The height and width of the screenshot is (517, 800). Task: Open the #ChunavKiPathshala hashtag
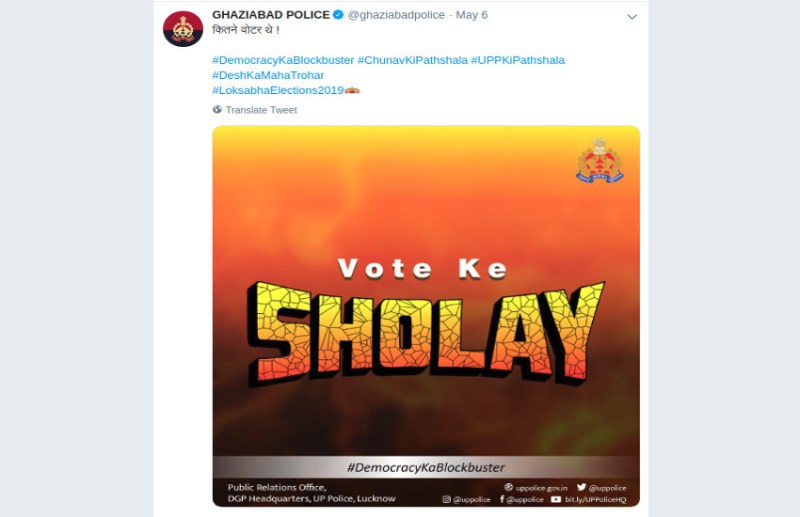(412, 60)
